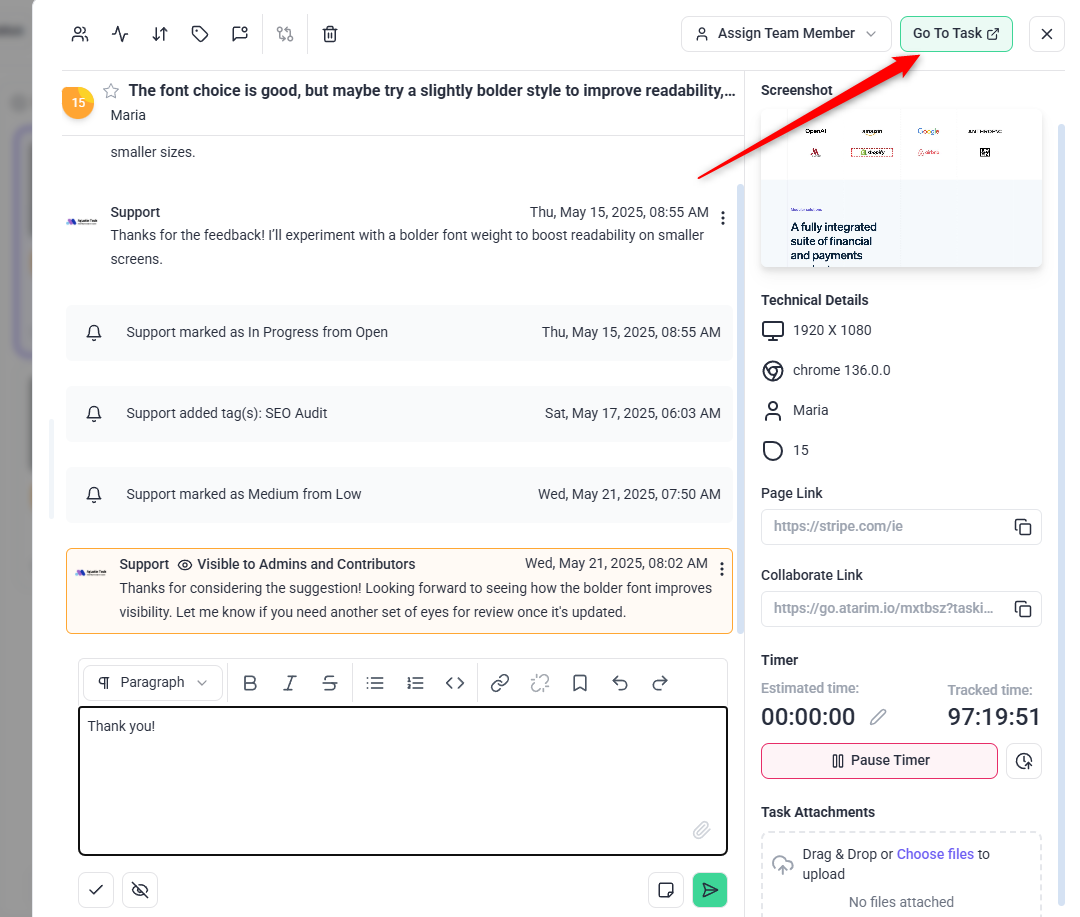Pause the running timer
Viewport: 1080px width, 917px height.
tap(879, 761)
